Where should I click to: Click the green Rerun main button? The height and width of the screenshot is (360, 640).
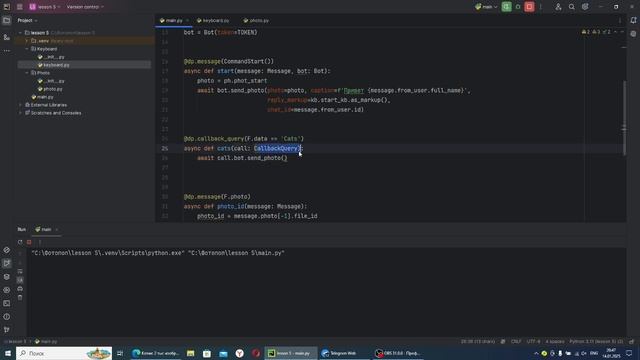click(x=506, y=7)
